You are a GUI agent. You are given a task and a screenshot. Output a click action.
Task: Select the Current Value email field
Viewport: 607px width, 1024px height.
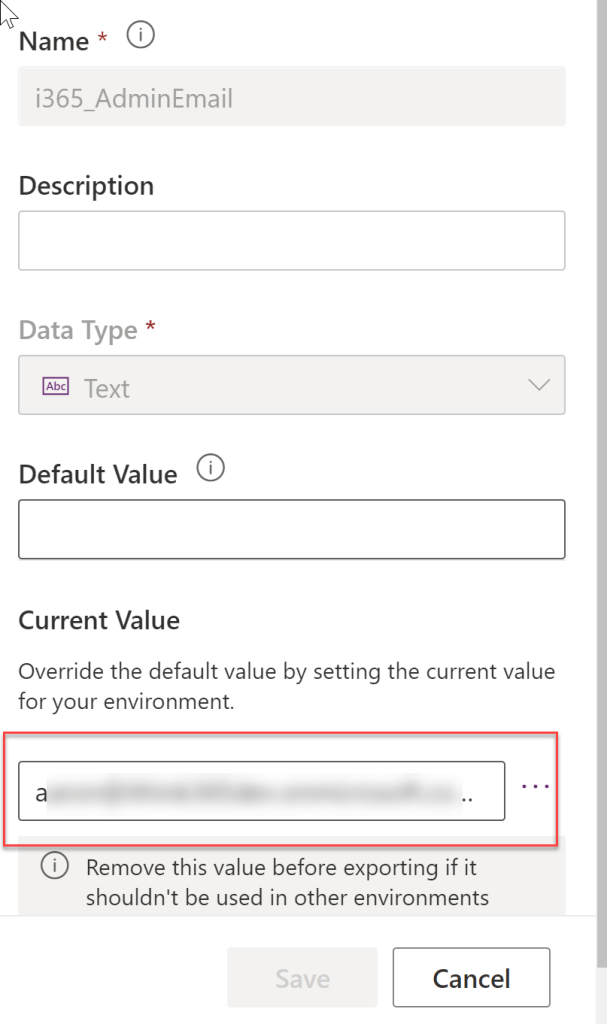[x=261, y=792]
